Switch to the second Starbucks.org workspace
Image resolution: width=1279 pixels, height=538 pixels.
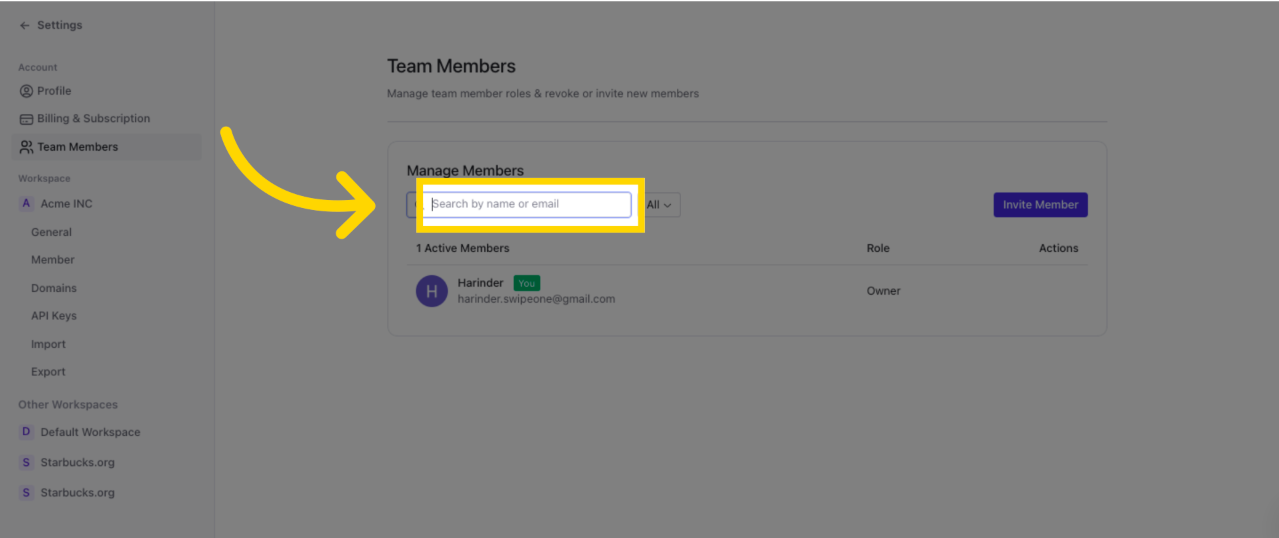coord(77,493)
